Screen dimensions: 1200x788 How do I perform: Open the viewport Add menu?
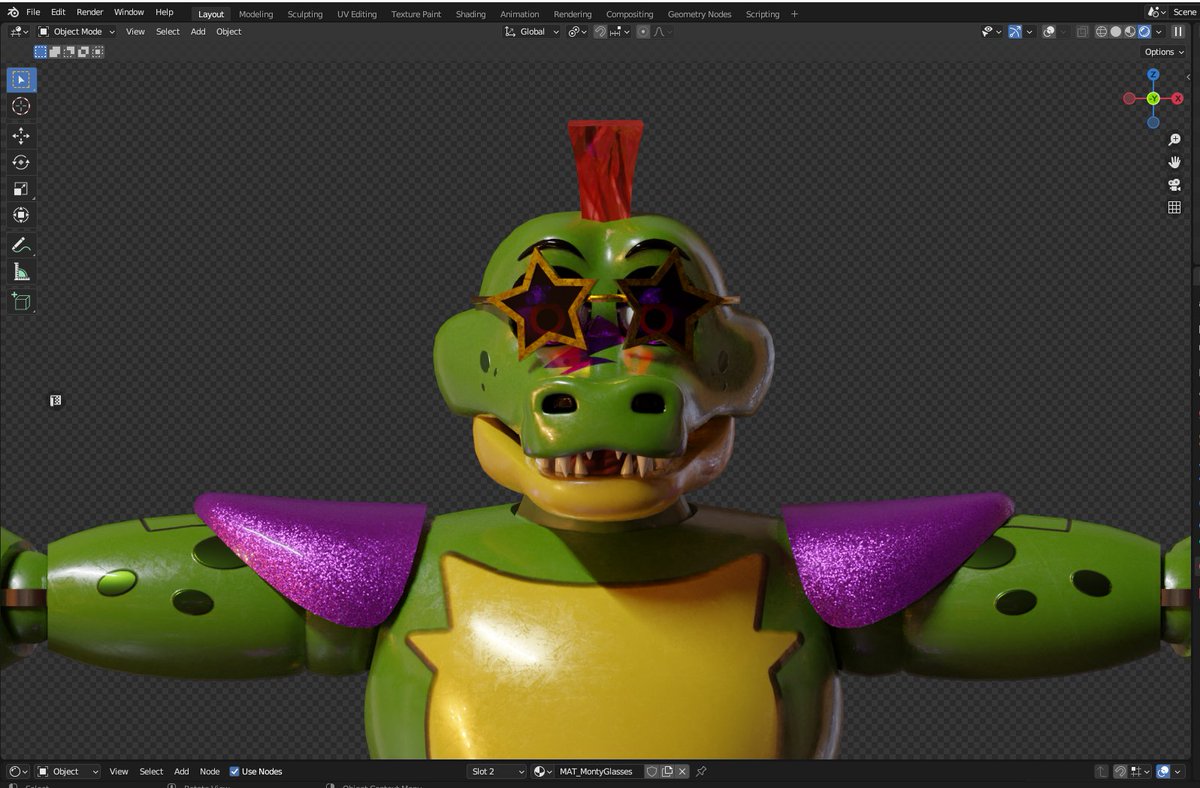(x=198, y=31)
